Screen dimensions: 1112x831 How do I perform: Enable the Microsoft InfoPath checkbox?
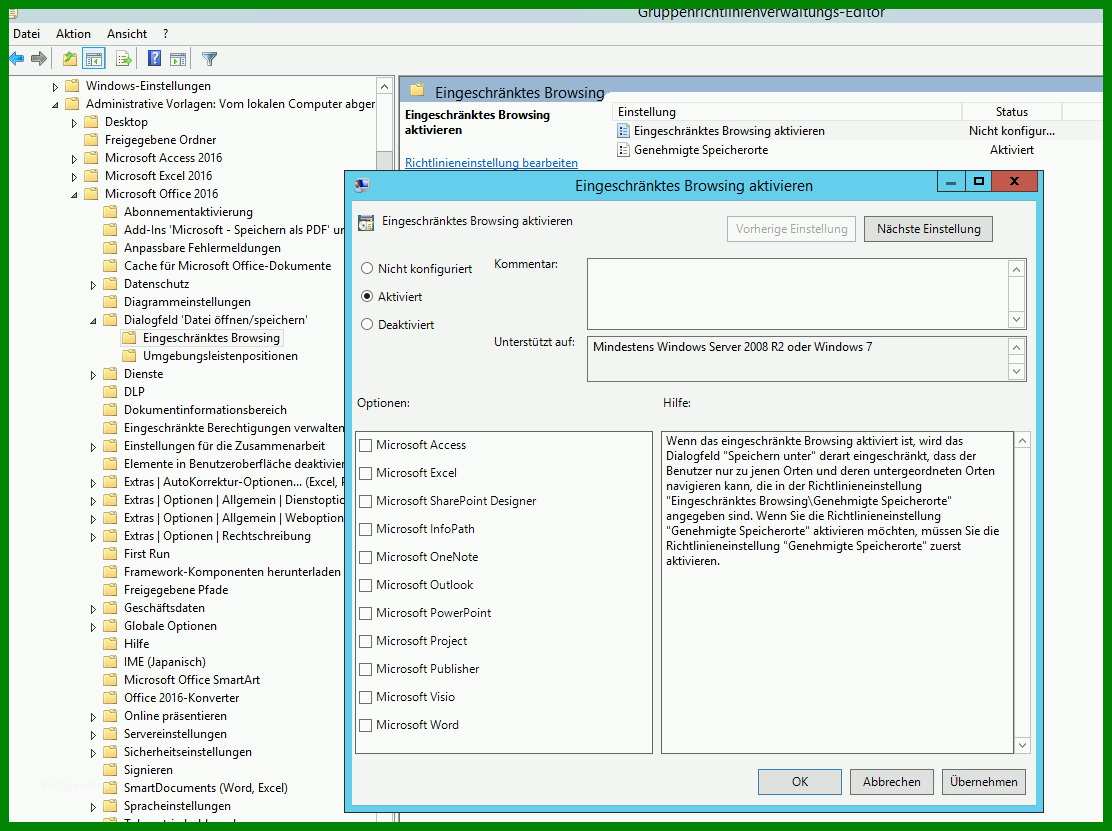click(x=366, y=529)
